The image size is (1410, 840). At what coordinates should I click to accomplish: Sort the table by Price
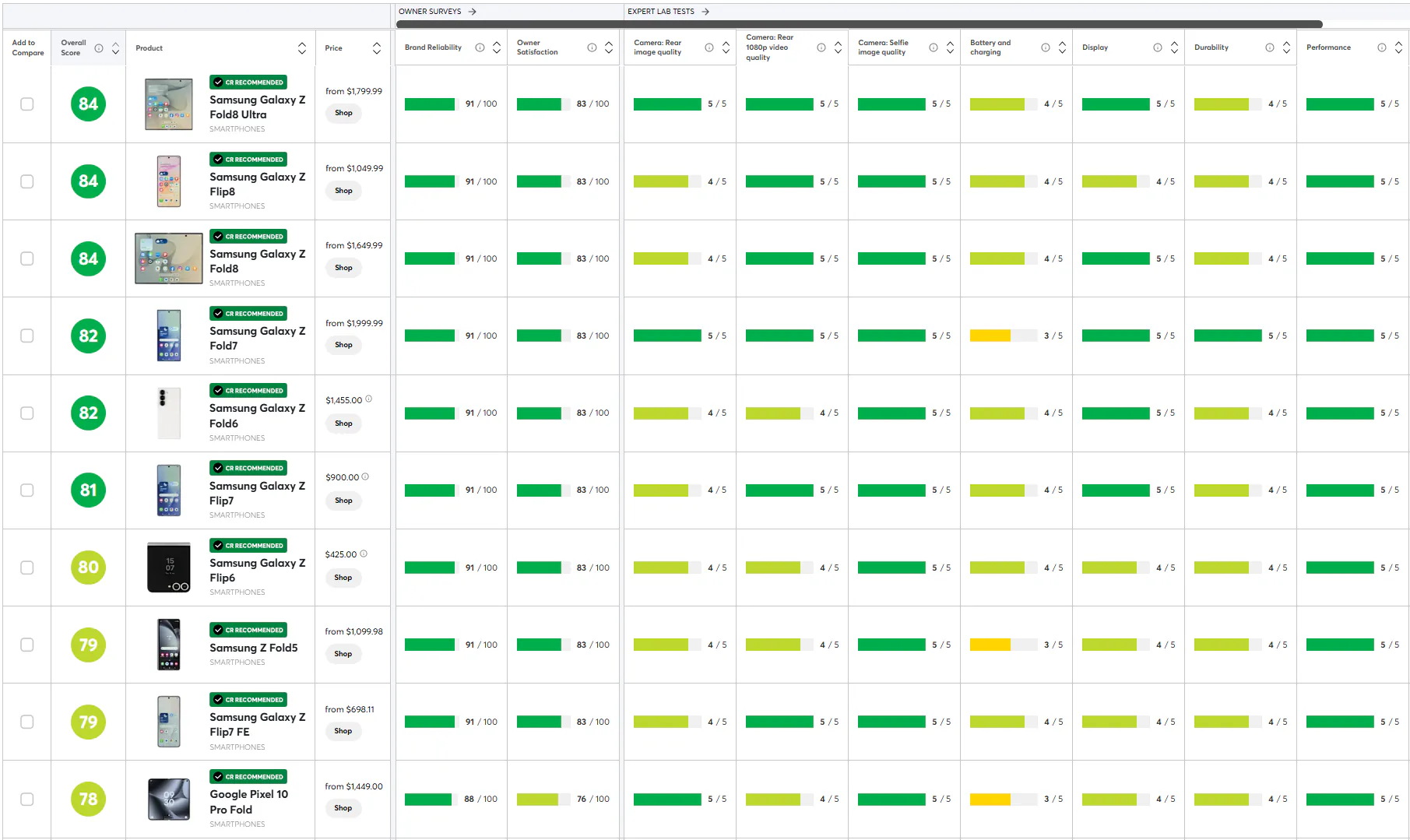click(377, 48)
